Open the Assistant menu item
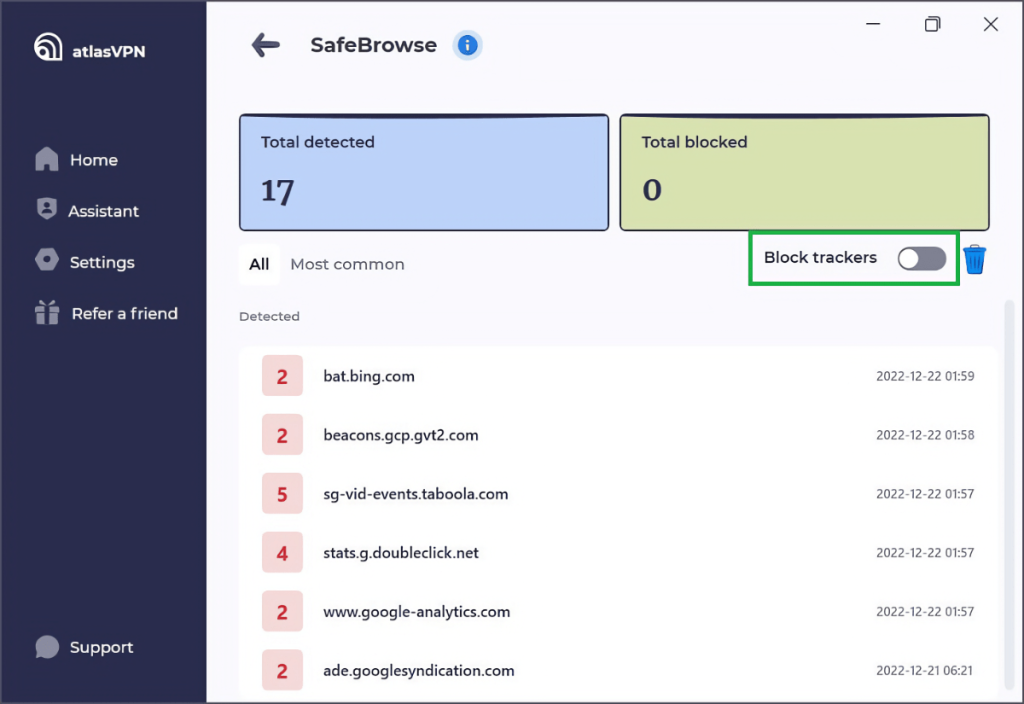The width and height of the screenshot is (1024, 704). 88,210
